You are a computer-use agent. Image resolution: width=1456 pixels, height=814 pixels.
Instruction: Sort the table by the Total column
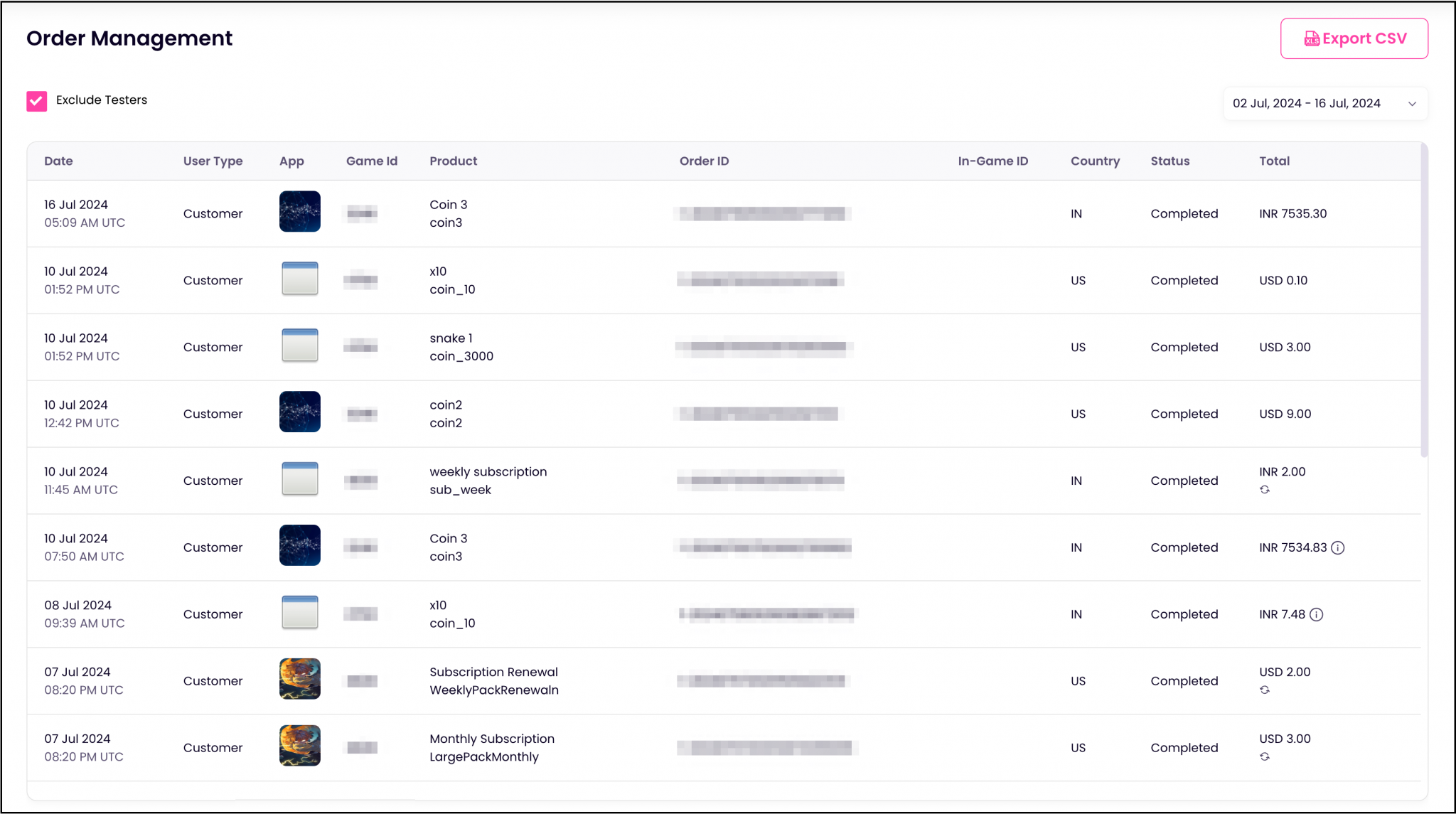(1274, 161)
